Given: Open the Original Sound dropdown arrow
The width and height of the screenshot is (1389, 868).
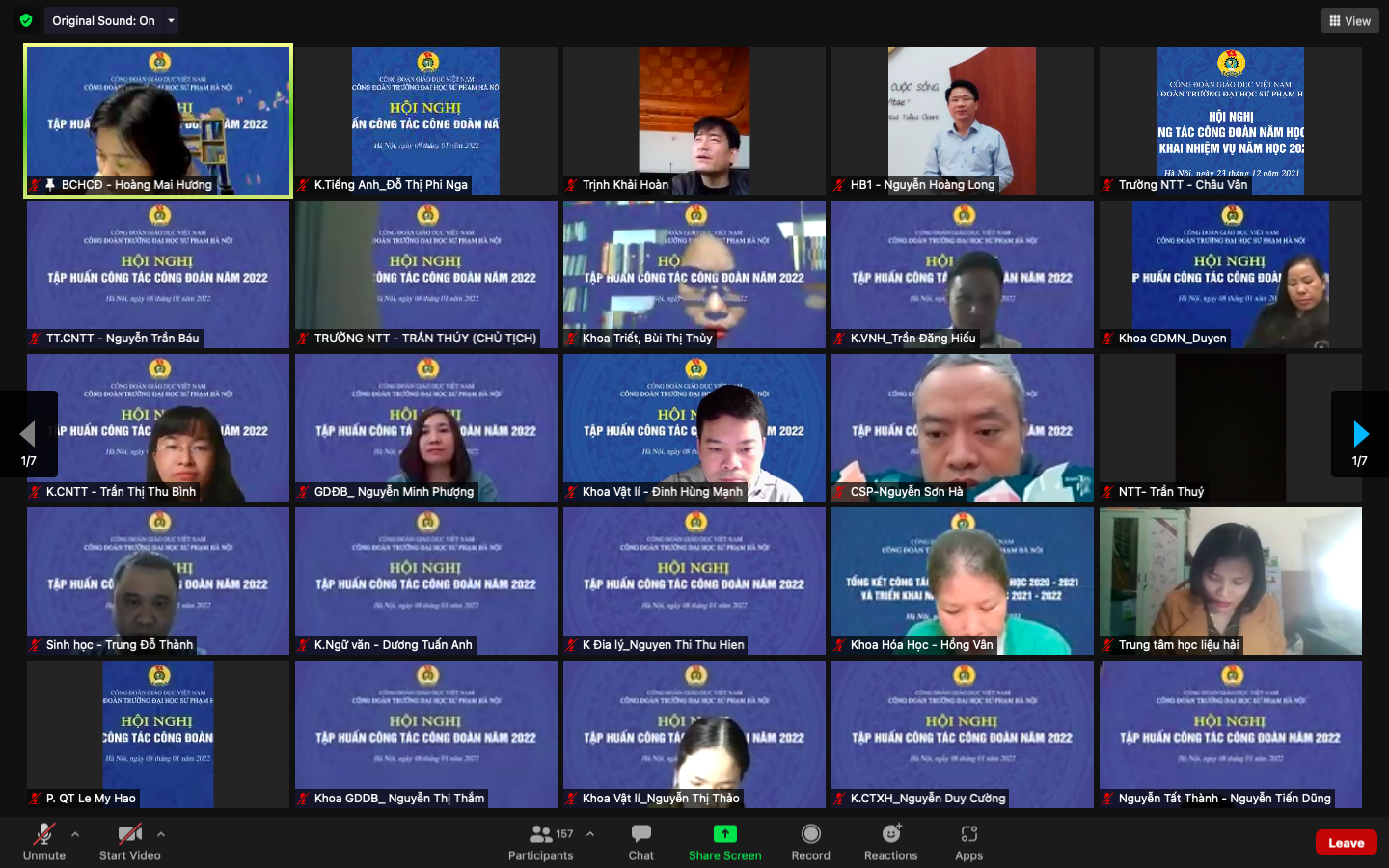Looking at the screenshot, I should 172,20.
